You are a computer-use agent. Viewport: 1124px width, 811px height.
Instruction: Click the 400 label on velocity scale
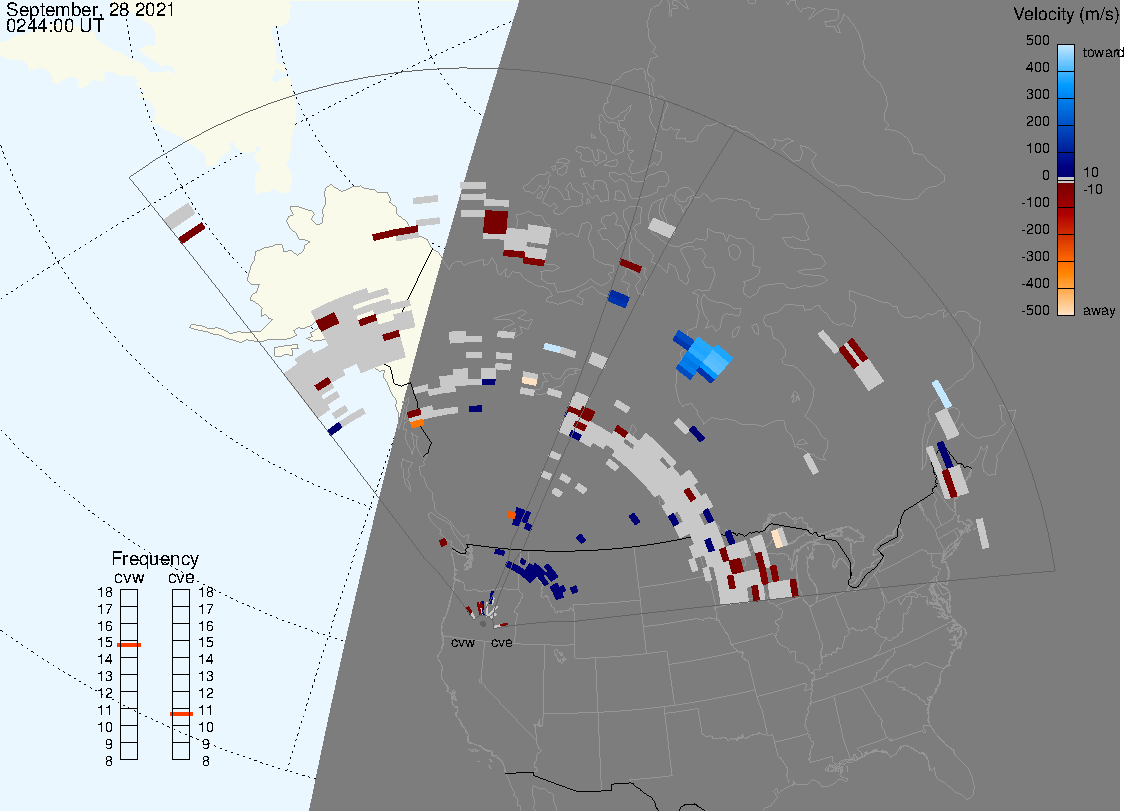1037,67
